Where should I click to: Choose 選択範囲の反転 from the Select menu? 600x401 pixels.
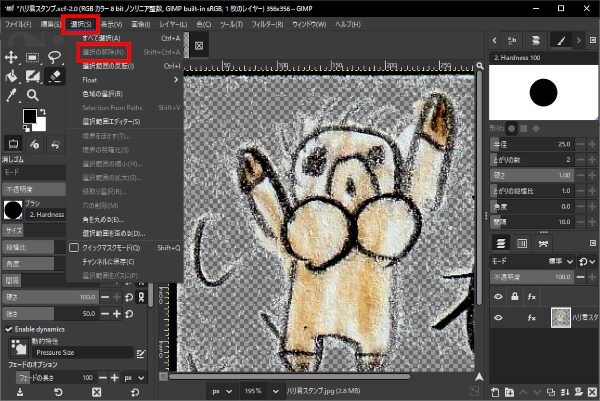(125, 66)
